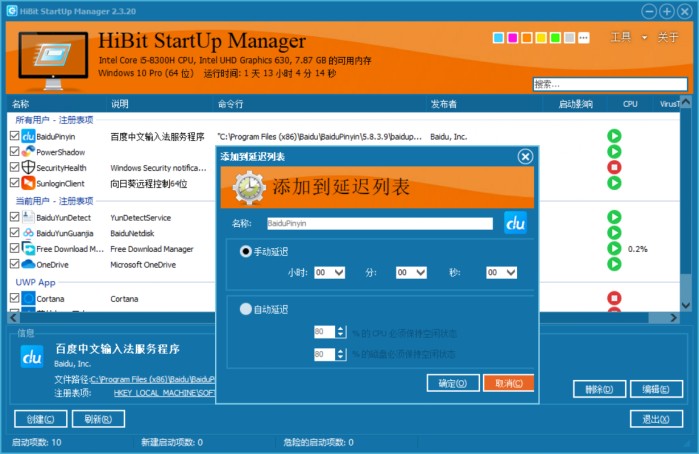Confirm with the 确定(O) button

[453, 383]
